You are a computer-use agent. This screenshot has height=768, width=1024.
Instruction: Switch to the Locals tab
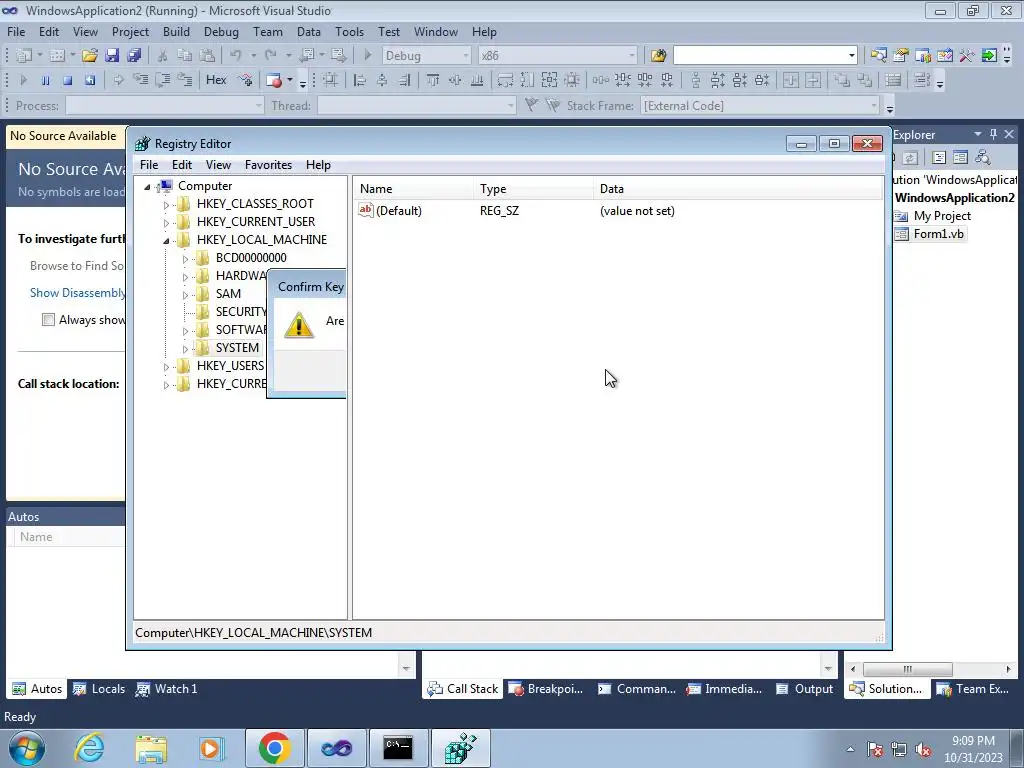click(x=99, y=688)
